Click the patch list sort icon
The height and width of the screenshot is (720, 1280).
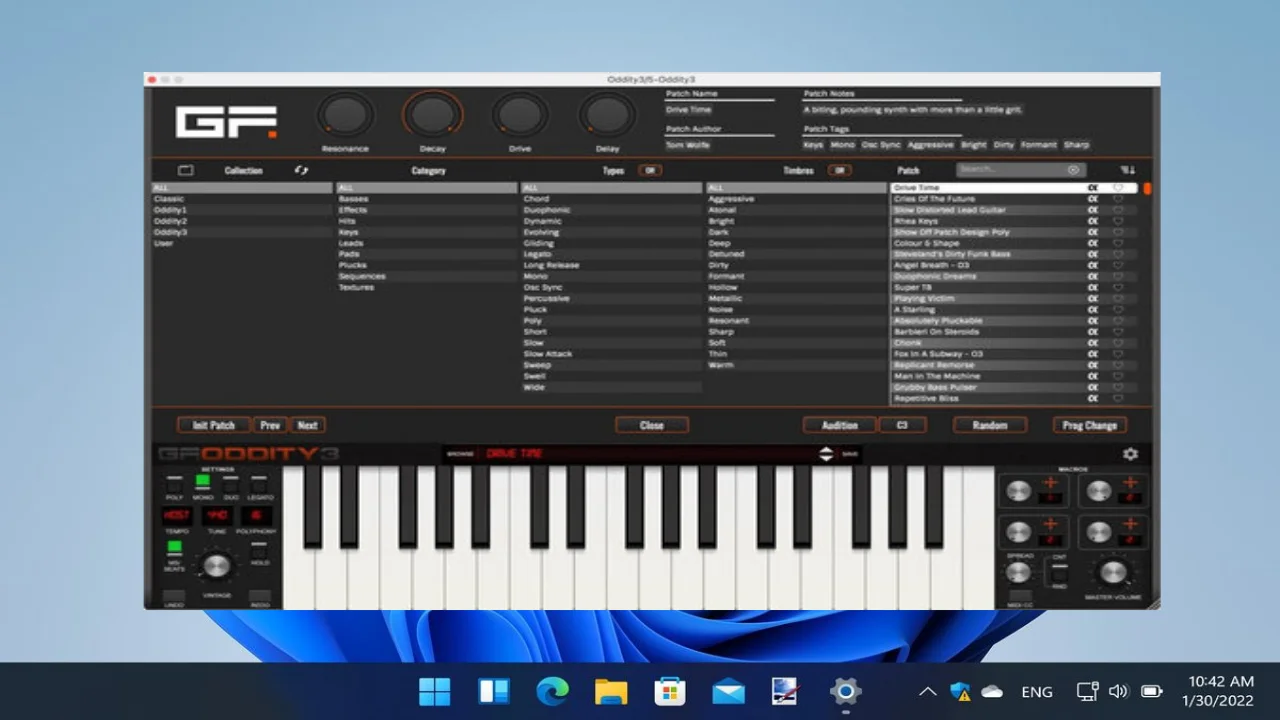1129,170
